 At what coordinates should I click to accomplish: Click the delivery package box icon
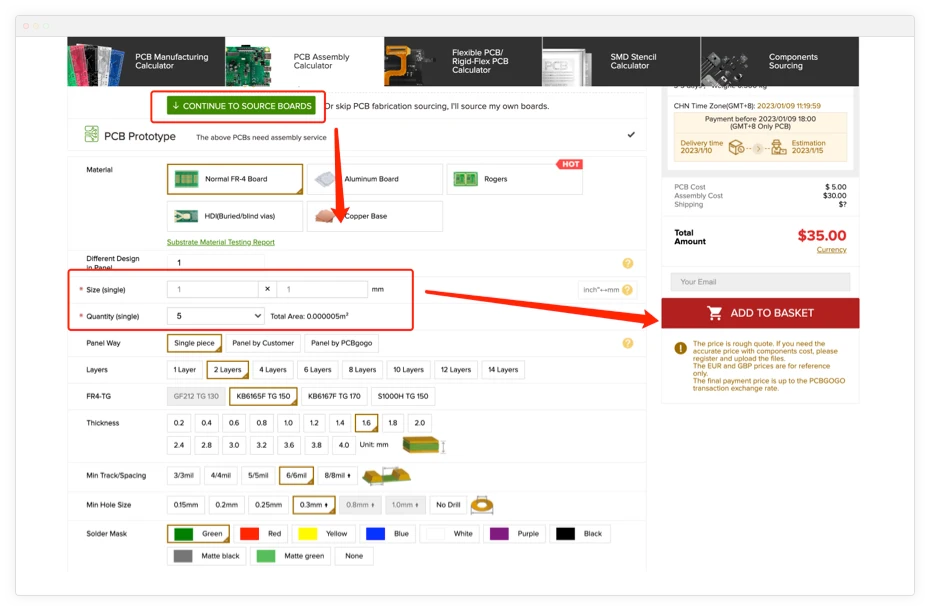coord(736,147)
